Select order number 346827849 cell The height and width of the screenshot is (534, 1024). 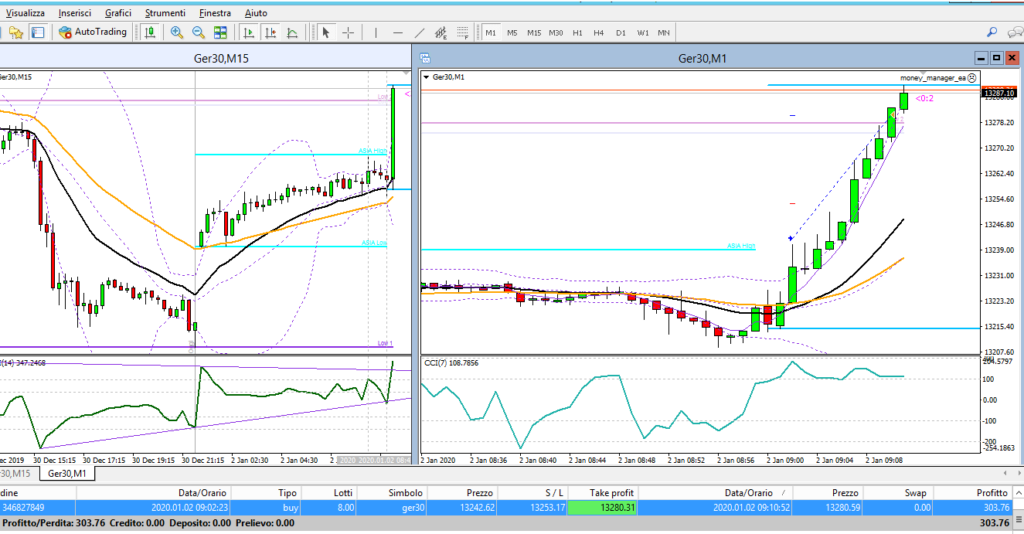click(x=38, y=507)
